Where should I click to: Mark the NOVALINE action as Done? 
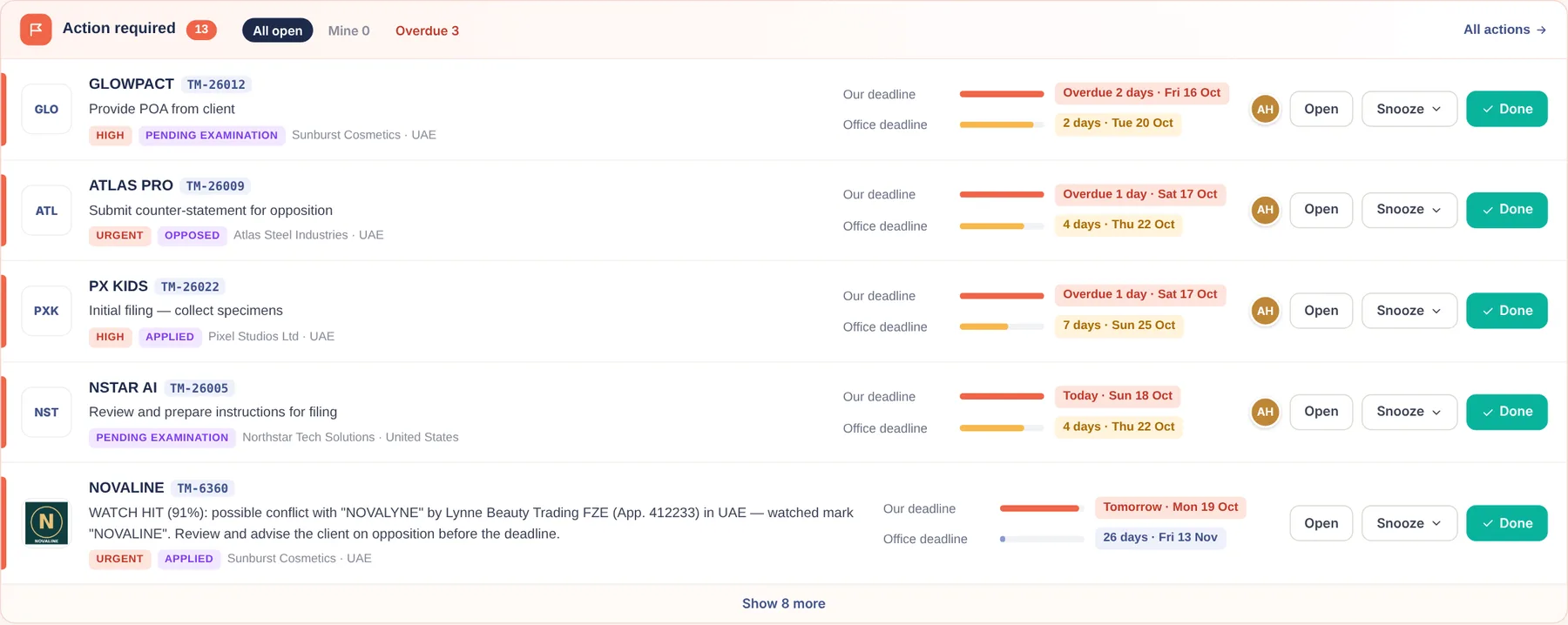pyautogui.click(x=1506, y=523)
